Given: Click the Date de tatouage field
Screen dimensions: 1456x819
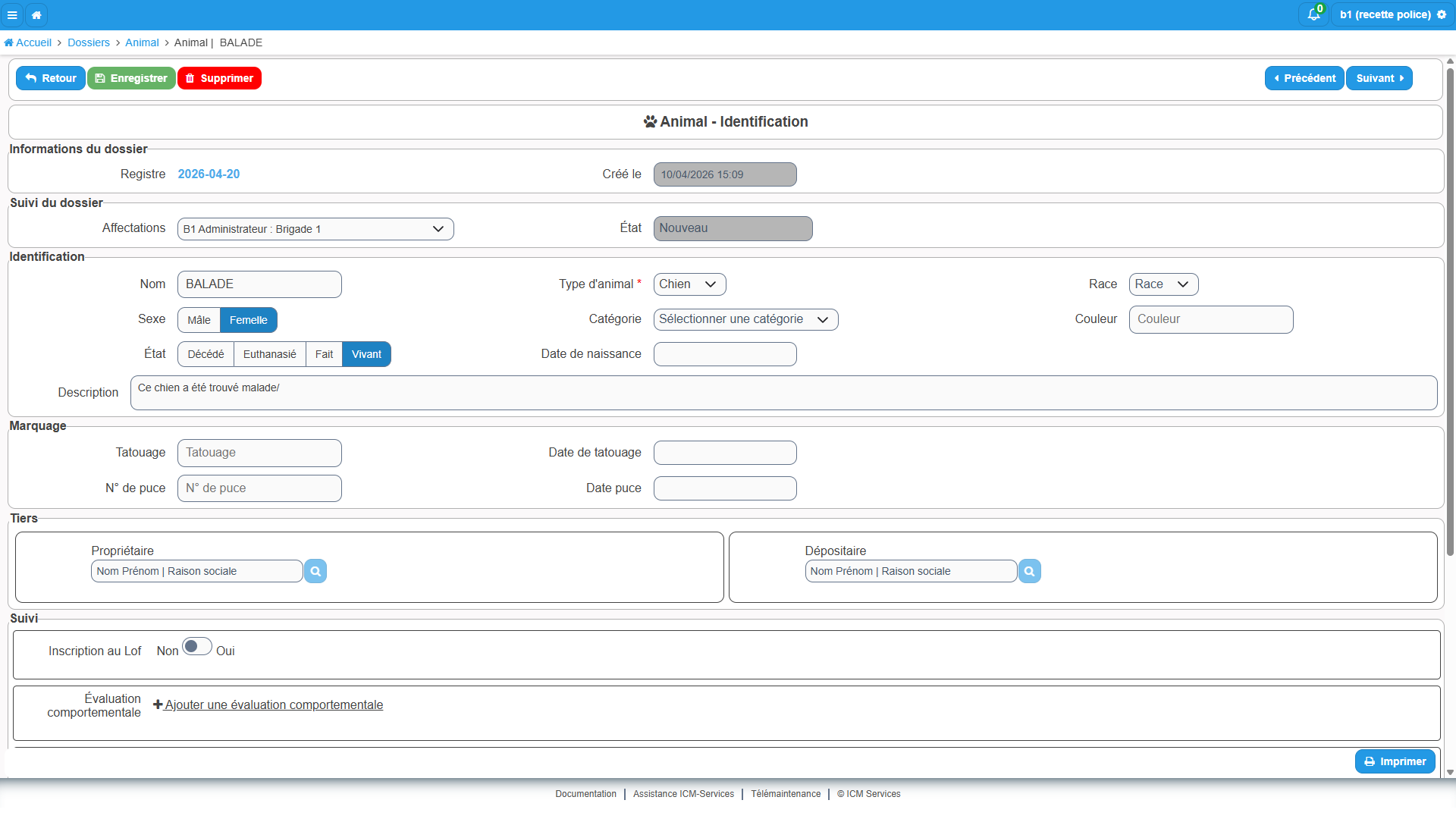Looking at the screenshot, I should point(725,453).
